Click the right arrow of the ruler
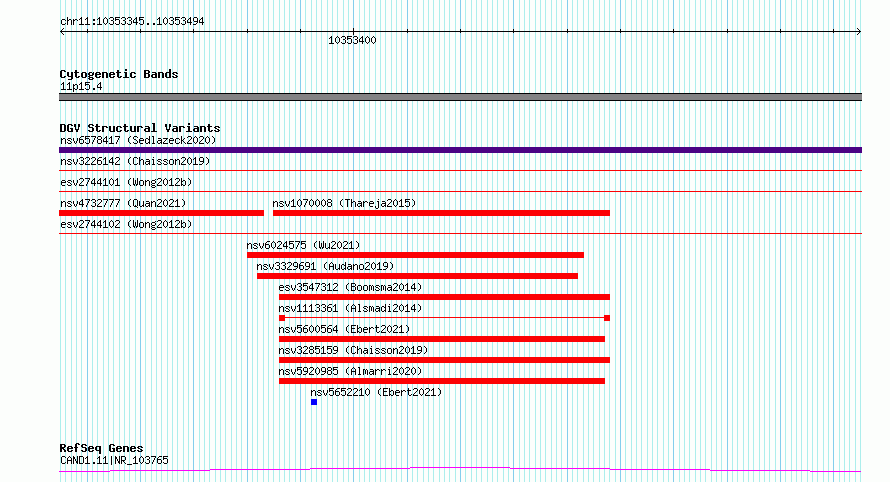This screenshot has height=482, width=890. [x=859, y=32]
